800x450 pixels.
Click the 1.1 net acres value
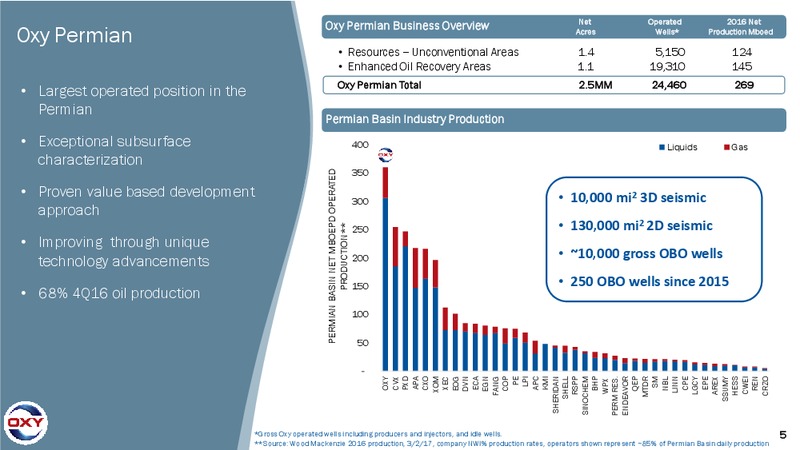586,66
